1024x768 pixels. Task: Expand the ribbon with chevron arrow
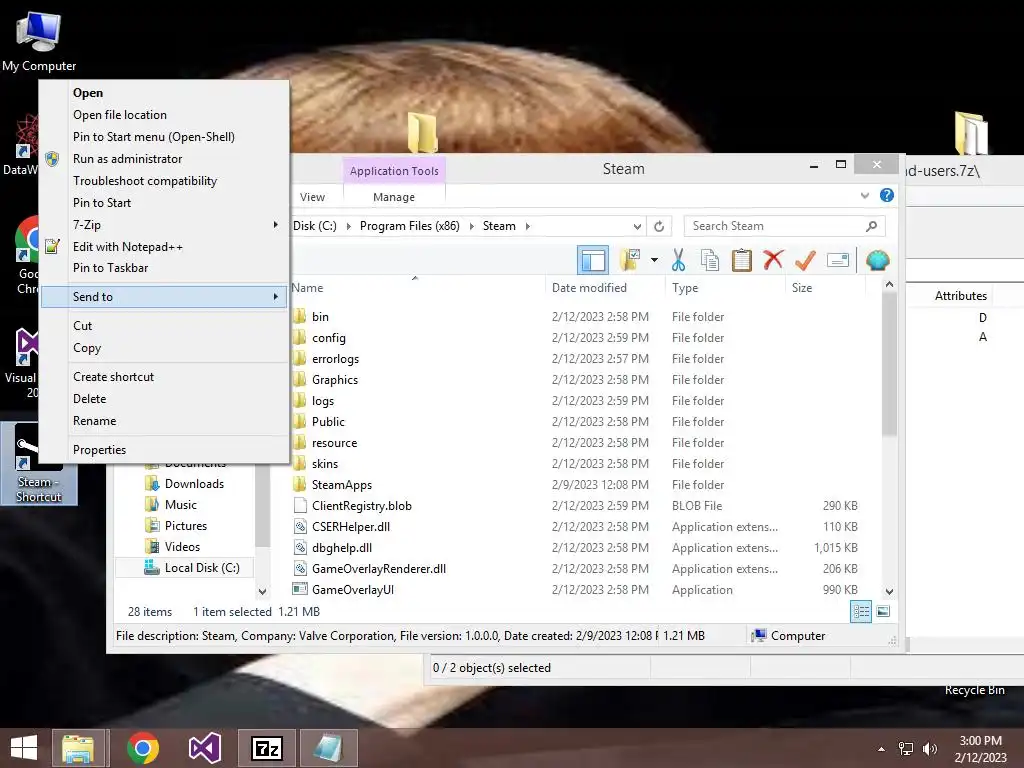[x=865, y=195]
